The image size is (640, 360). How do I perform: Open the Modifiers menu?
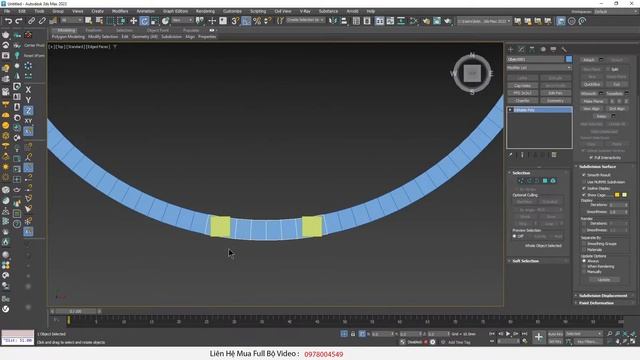(120, 11)
